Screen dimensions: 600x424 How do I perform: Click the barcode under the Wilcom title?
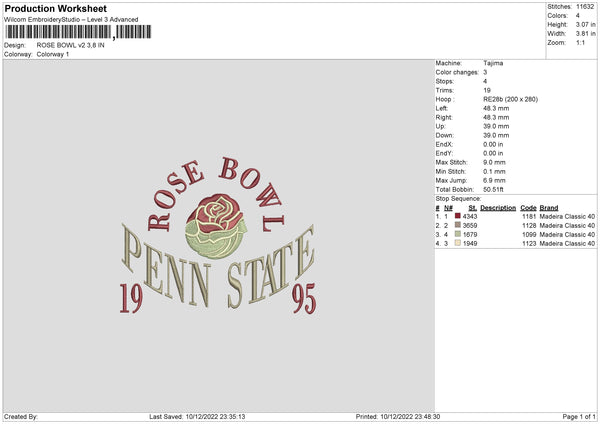click(x=78, y=32)
